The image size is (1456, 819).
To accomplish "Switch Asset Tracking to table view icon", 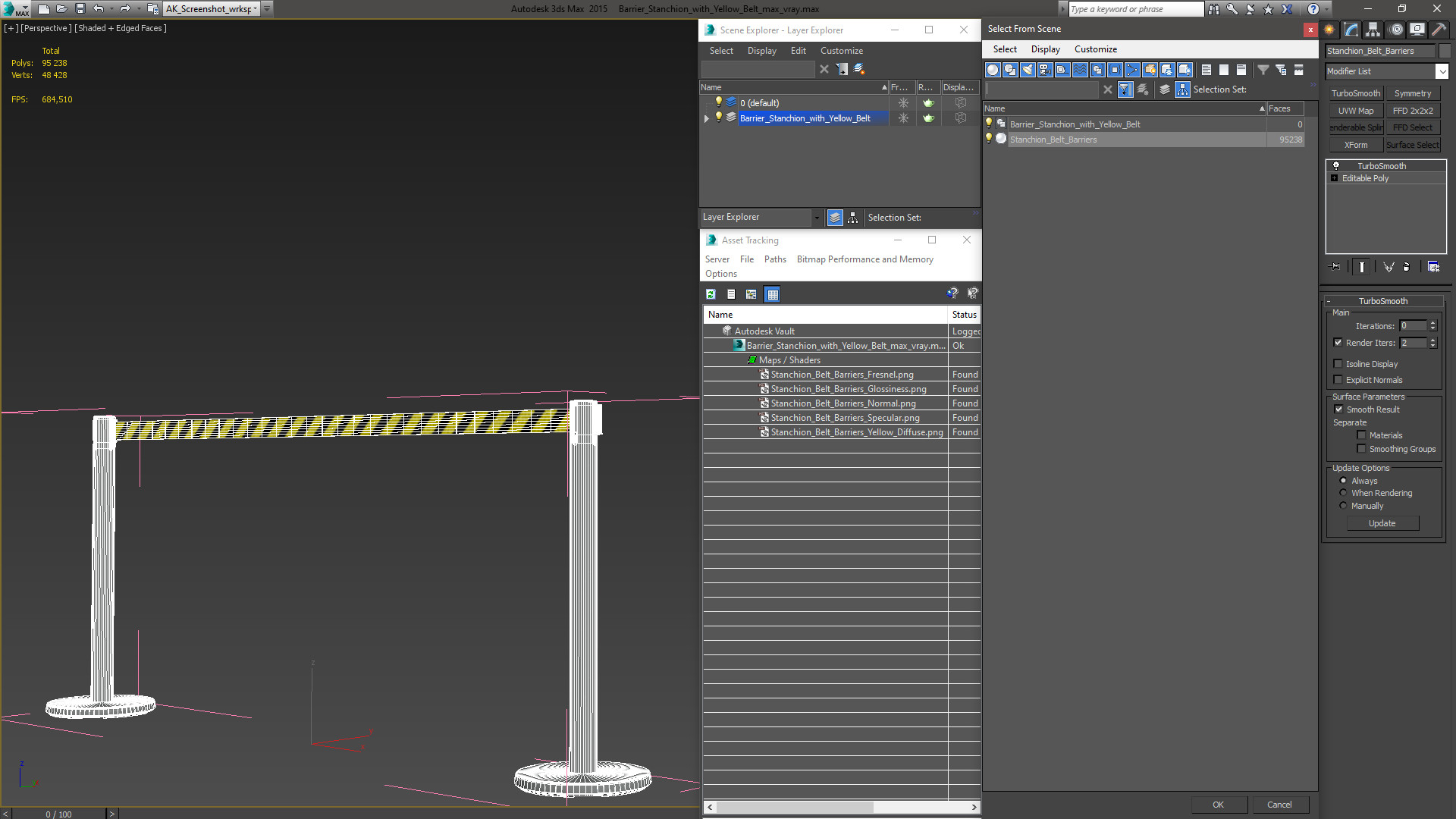I will pos(772,294).
